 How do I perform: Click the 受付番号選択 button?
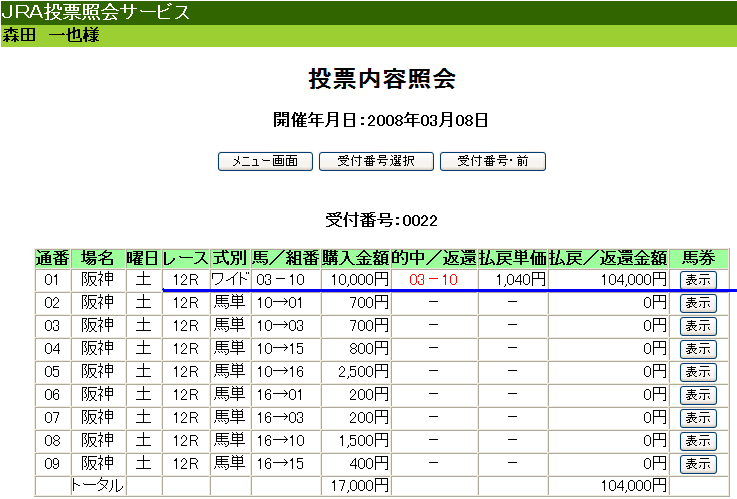376,161
